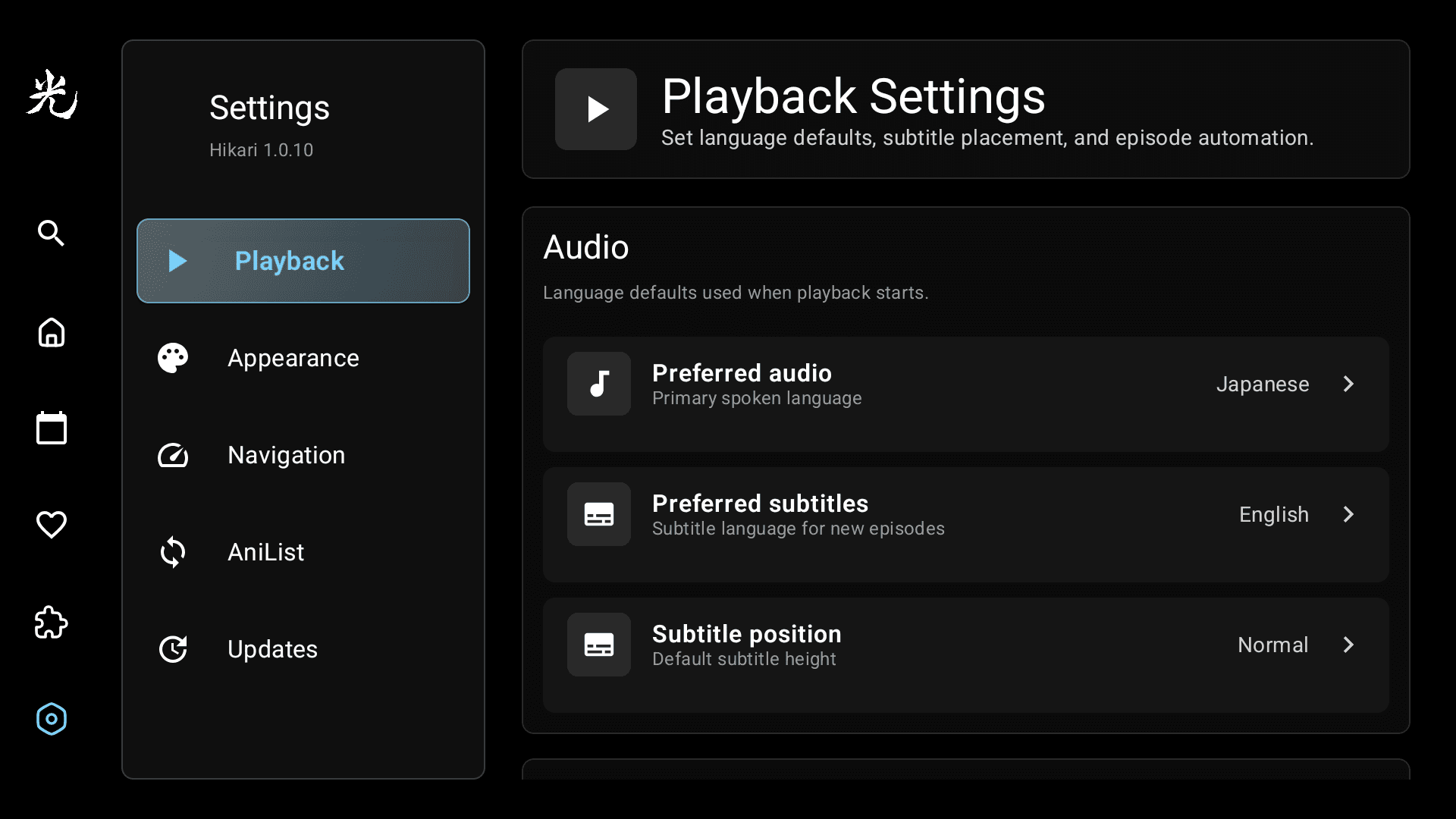Change the Japanese preferred audio value

pos(1263,384)
